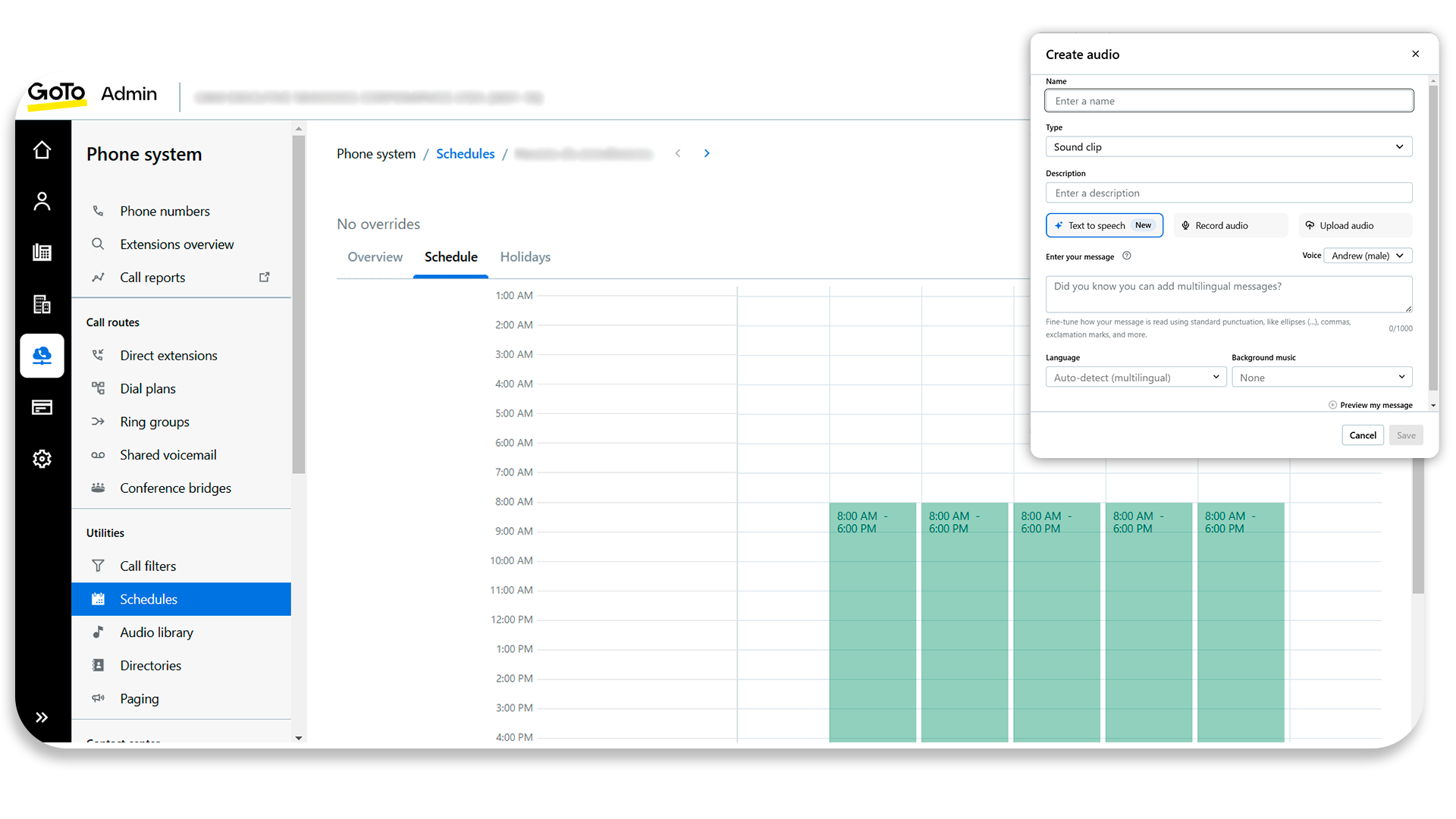Click the Create audio dialog scrollbar
The image size is (1456, 819).
click(x=1432, y=237)
